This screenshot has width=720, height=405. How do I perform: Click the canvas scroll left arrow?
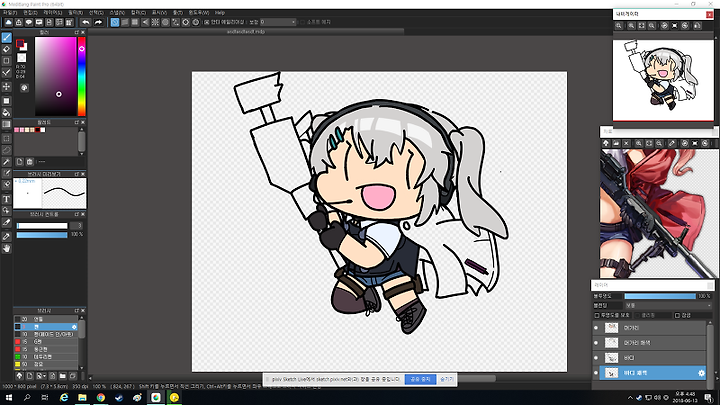(x=90, y=378)
